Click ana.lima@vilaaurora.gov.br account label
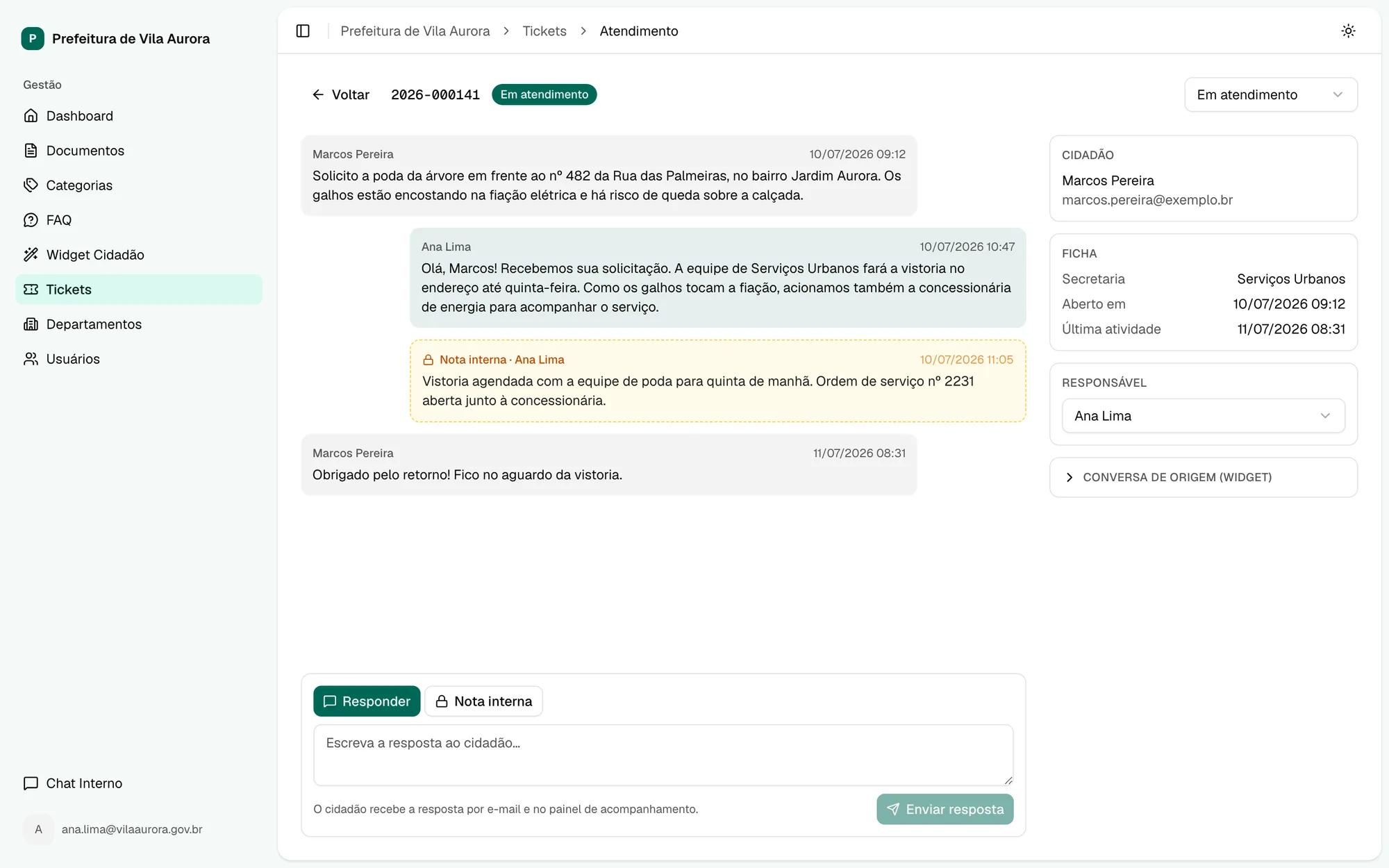1389x868 pixels. [132, 829]
